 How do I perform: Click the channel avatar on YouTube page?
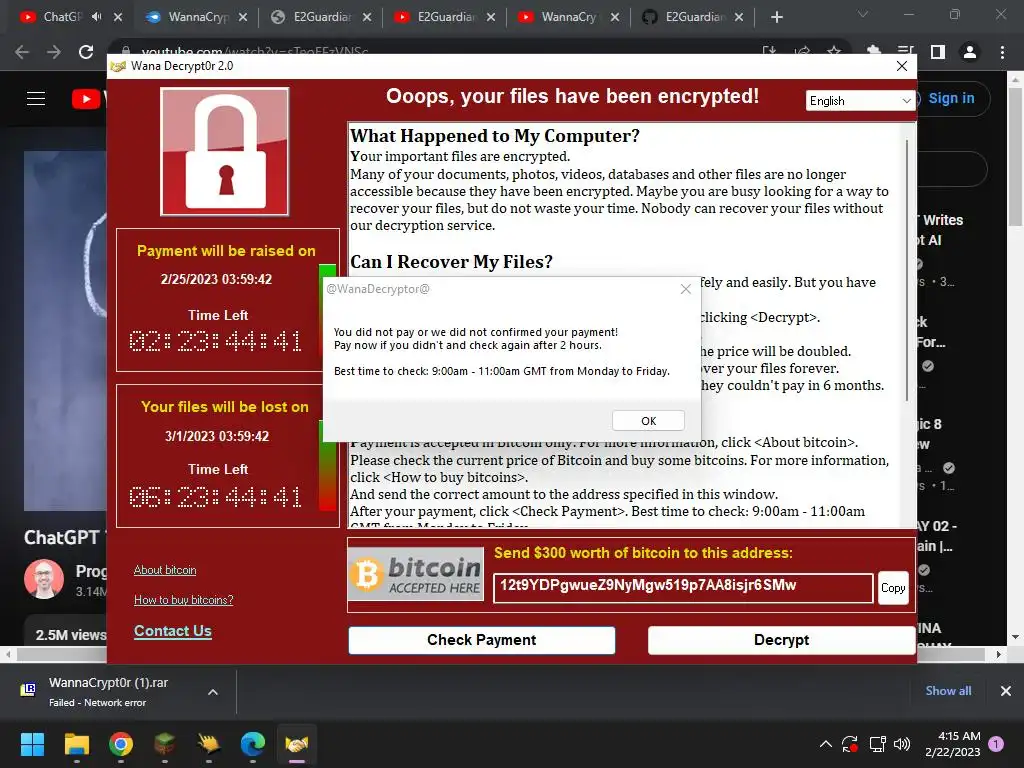tap(44, 579)
